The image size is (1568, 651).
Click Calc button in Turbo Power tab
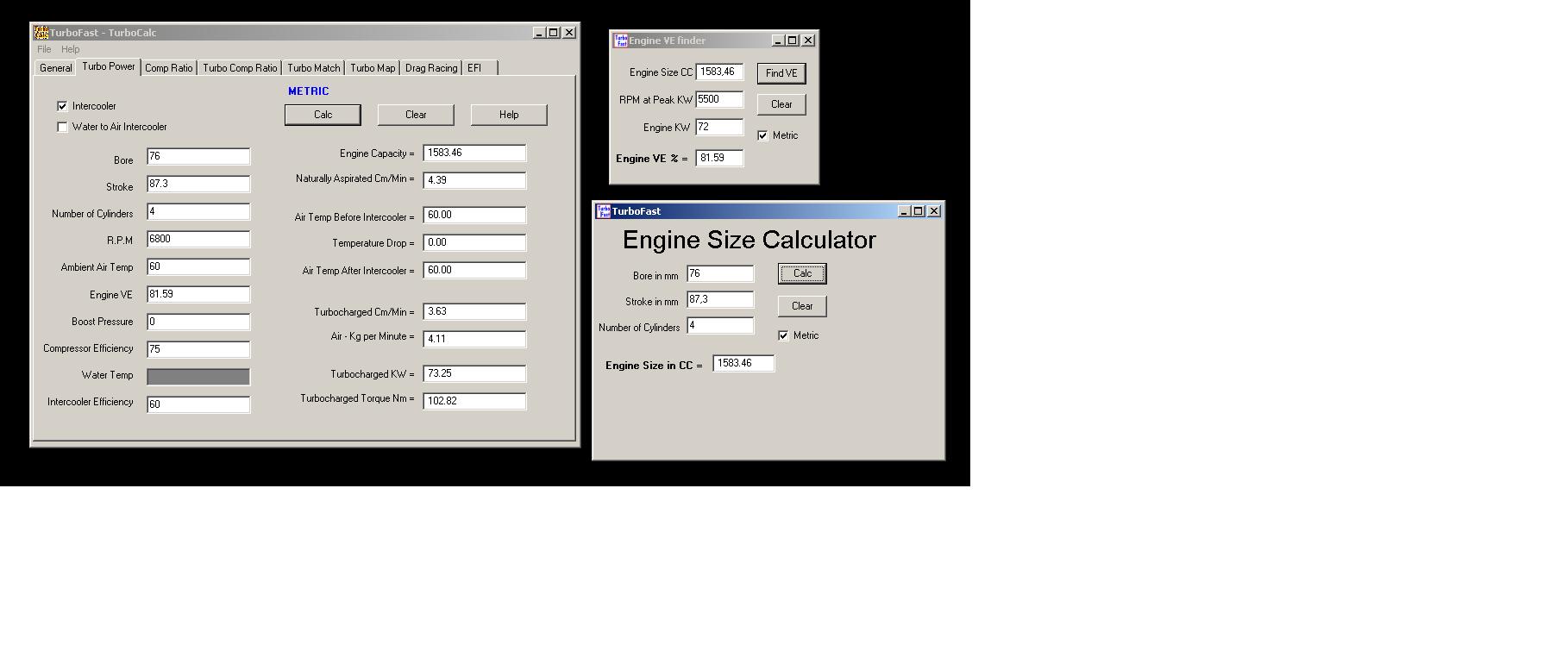[323, 115]
